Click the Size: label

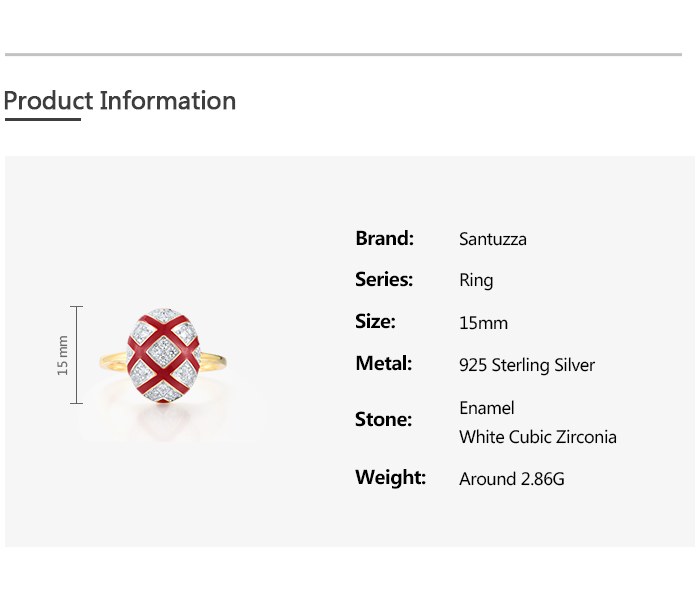tap(375, 322)
